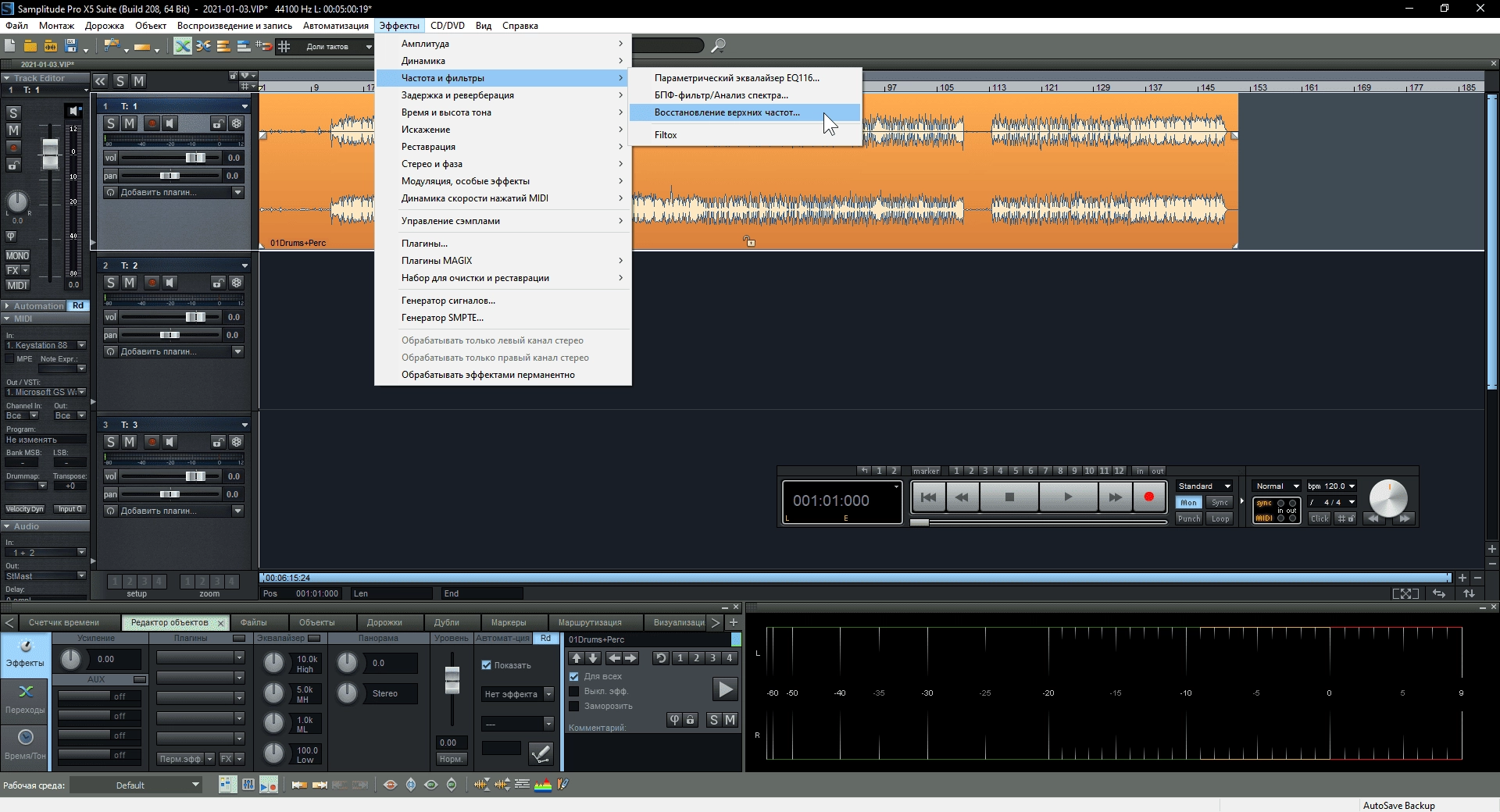The image size is (1500, 812).
Task: Open the Реставрация submenu
Action: click(x=503, y=147)
